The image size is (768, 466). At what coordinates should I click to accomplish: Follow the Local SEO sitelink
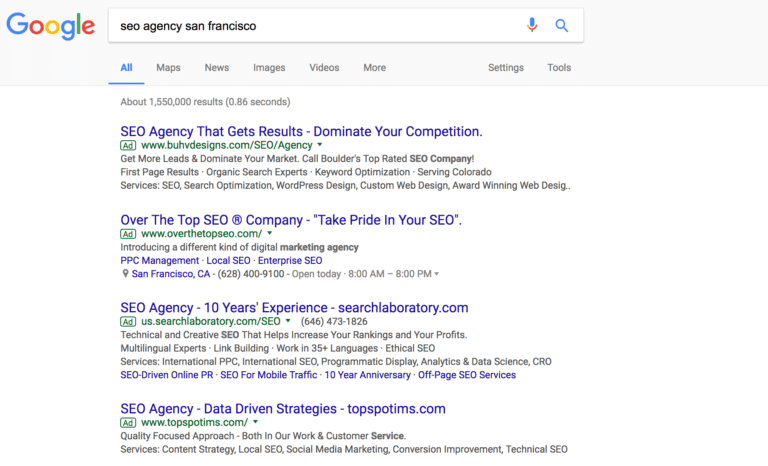tap(228, 261)
